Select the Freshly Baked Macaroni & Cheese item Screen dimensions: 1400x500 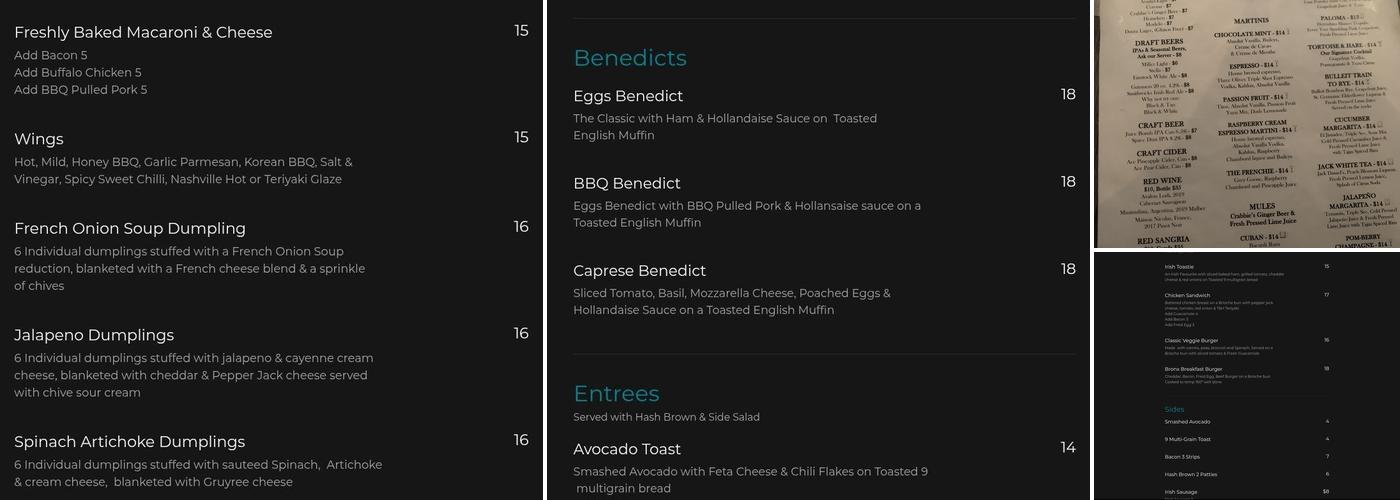tap(143, 32)
